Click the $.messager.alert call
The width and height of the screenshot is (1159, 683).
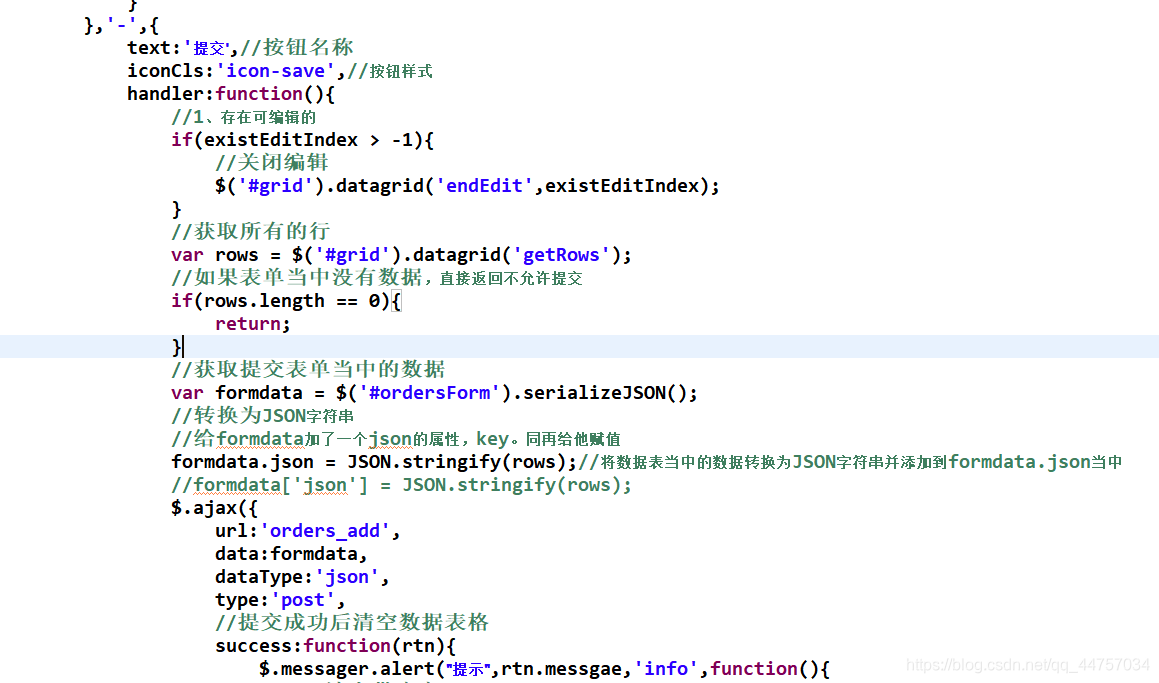(x=545, y=669)
